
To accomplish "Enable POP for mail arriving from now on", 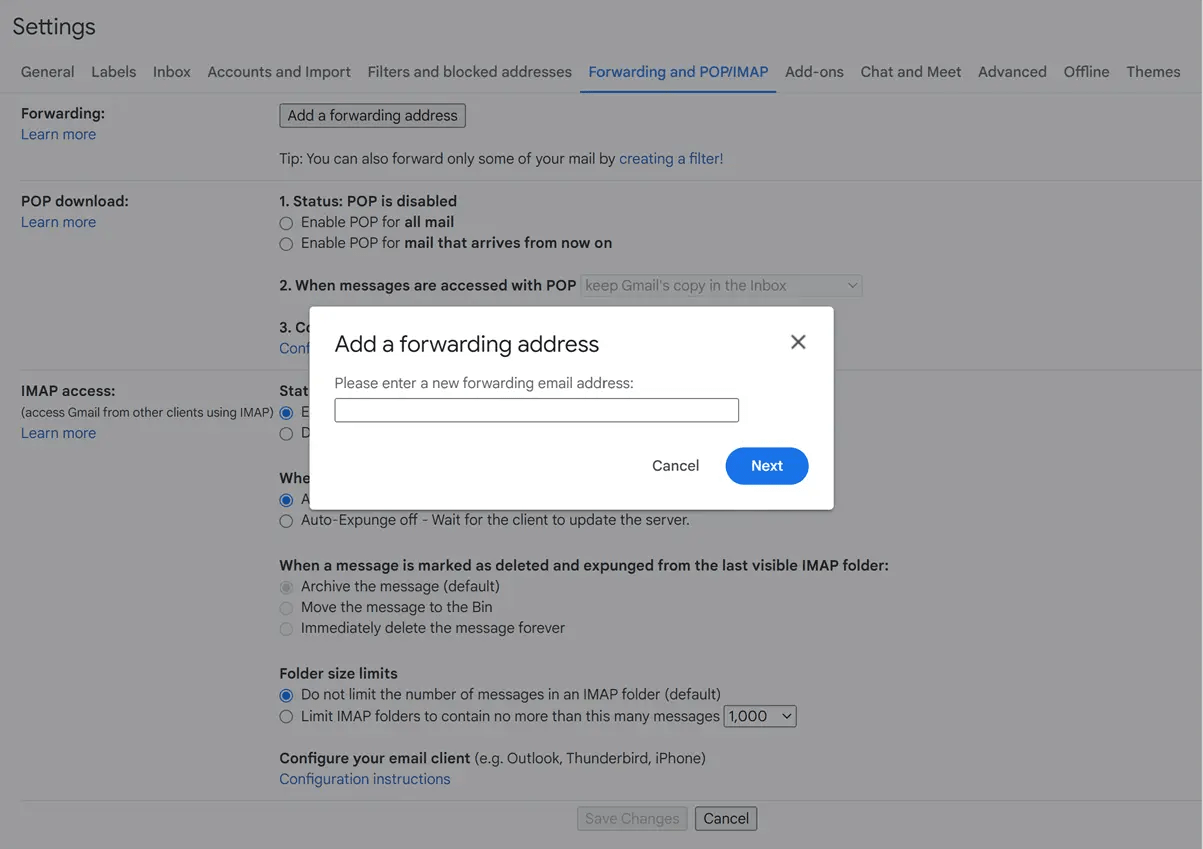I will [286, 243].
